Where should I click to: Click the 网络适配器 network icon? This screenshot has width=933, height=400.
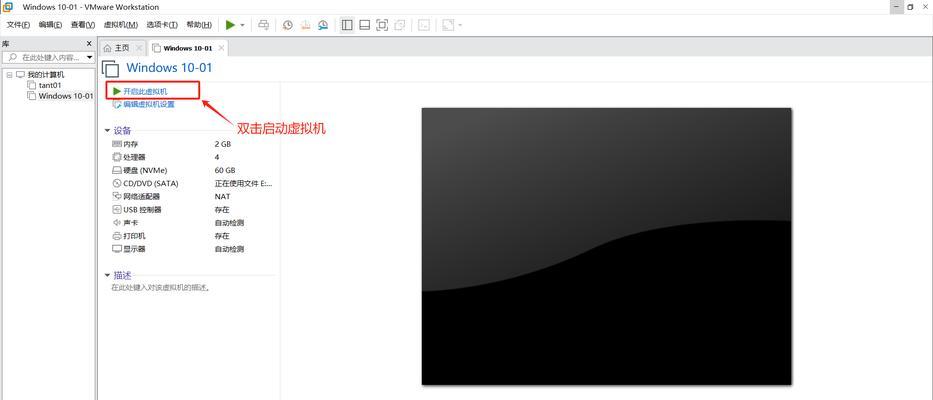(x=117, y=196)
